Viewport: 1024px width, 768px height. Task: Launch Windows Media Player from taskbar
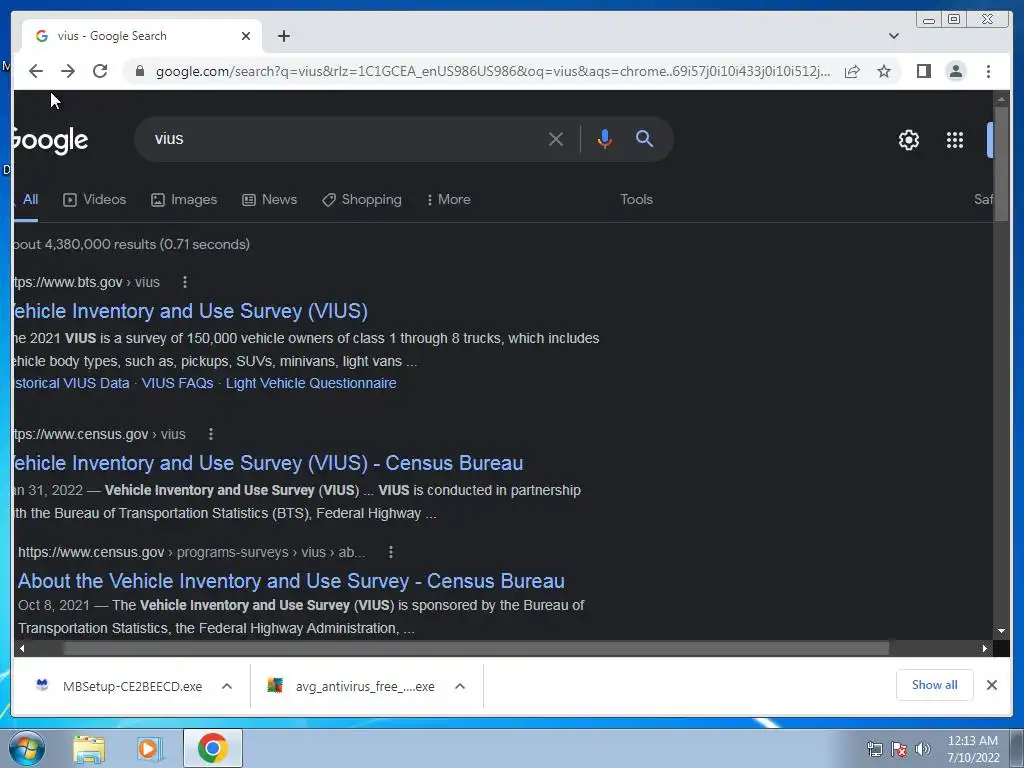(150, 748)
